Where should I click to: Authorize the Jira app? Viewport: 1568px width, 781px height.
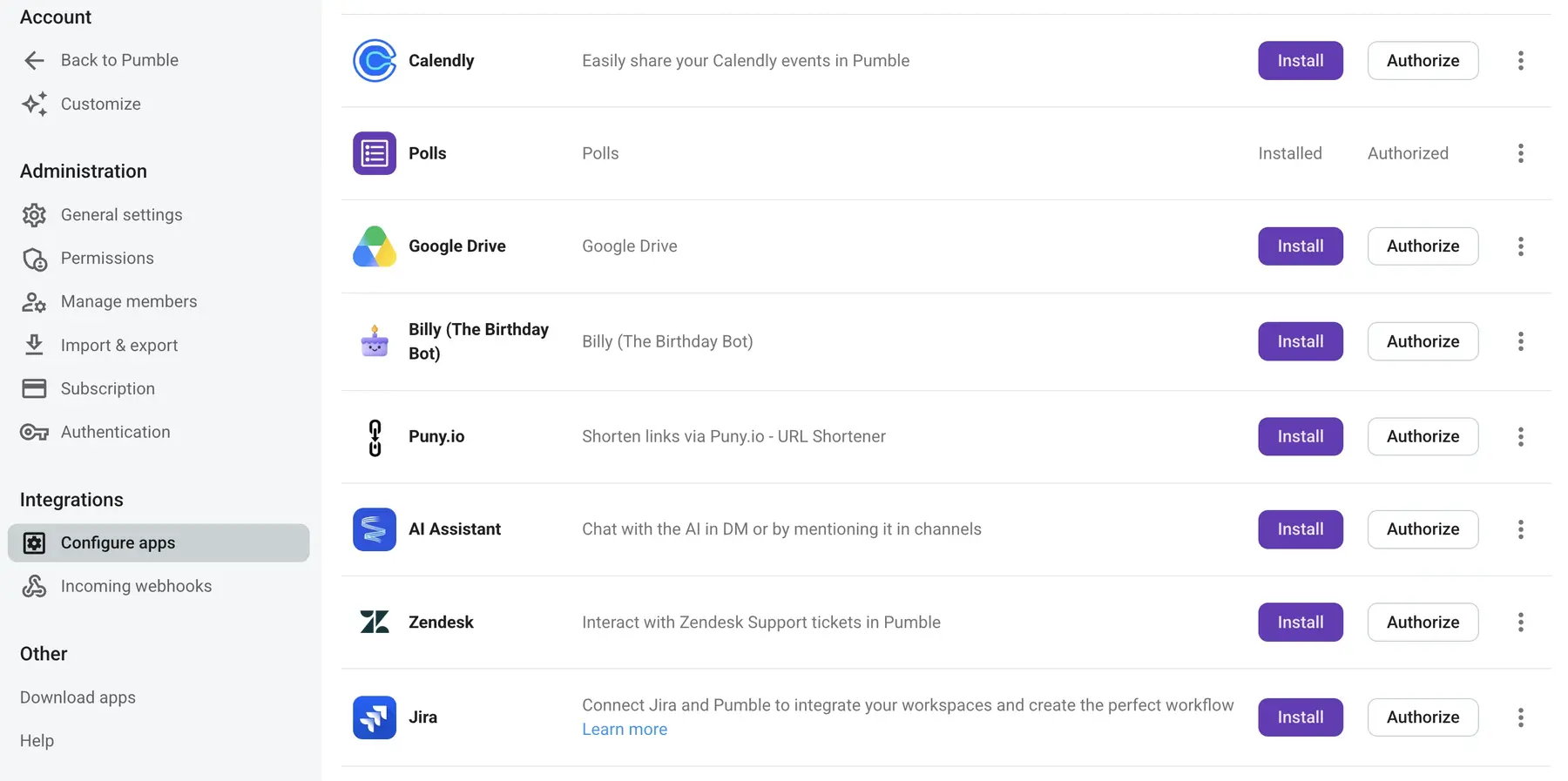(1423, 717)
